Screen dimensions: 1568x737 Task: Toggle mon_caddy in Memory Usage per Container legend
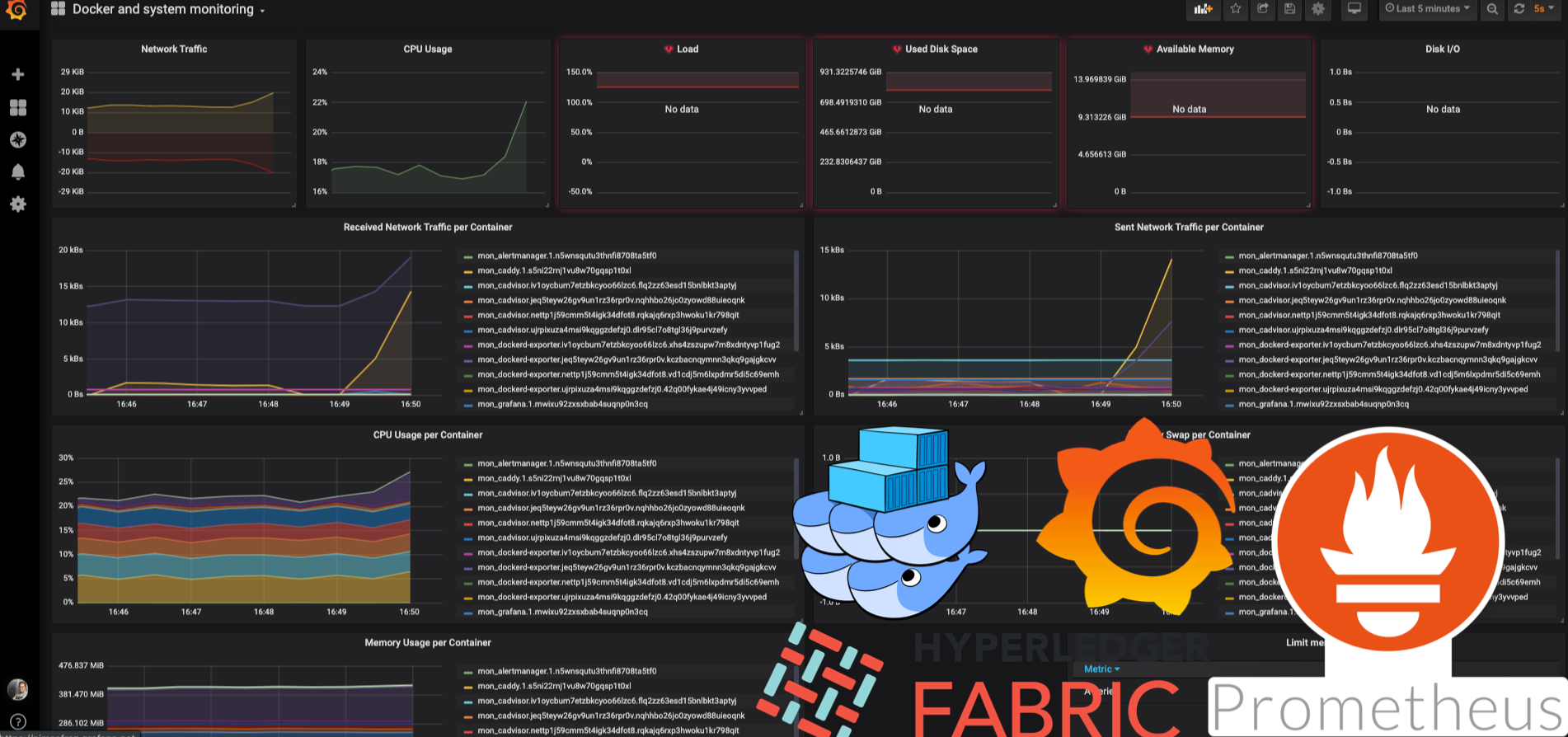[554, 687]
